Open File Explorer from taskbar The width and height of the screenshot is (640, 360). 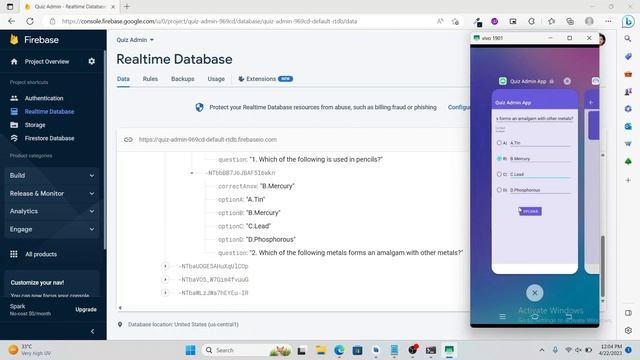click(x=321, y=350)
